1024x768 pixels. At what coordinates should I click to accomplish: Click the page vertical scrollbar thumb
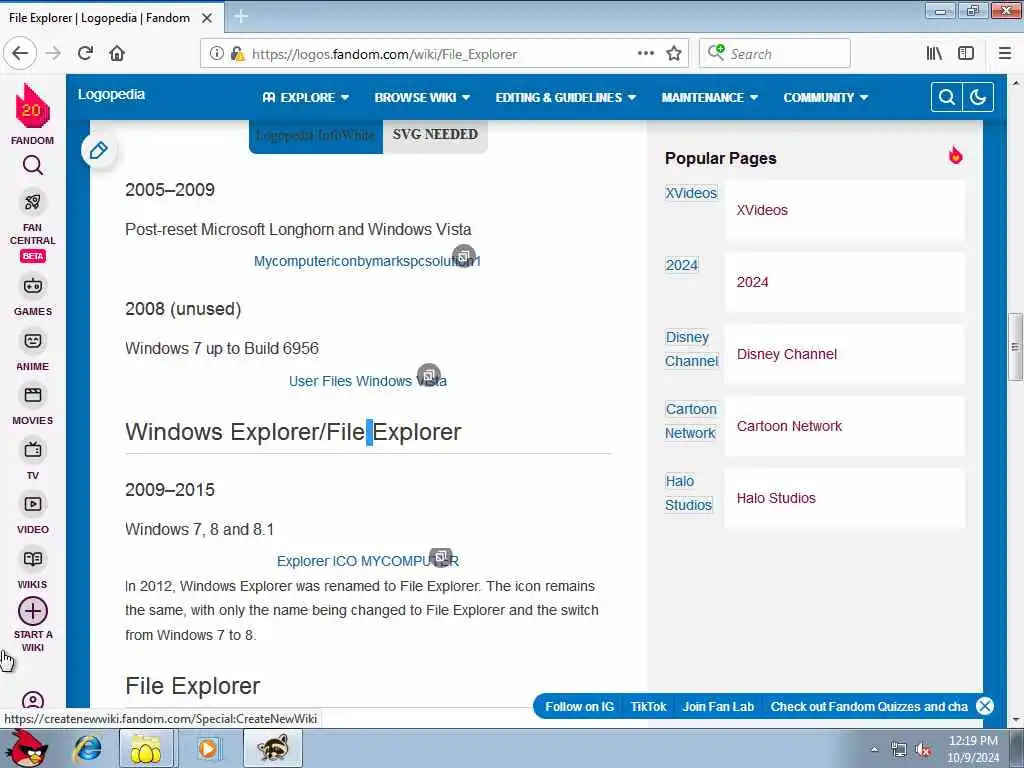pyautogui.click(x=1015, y=347)
